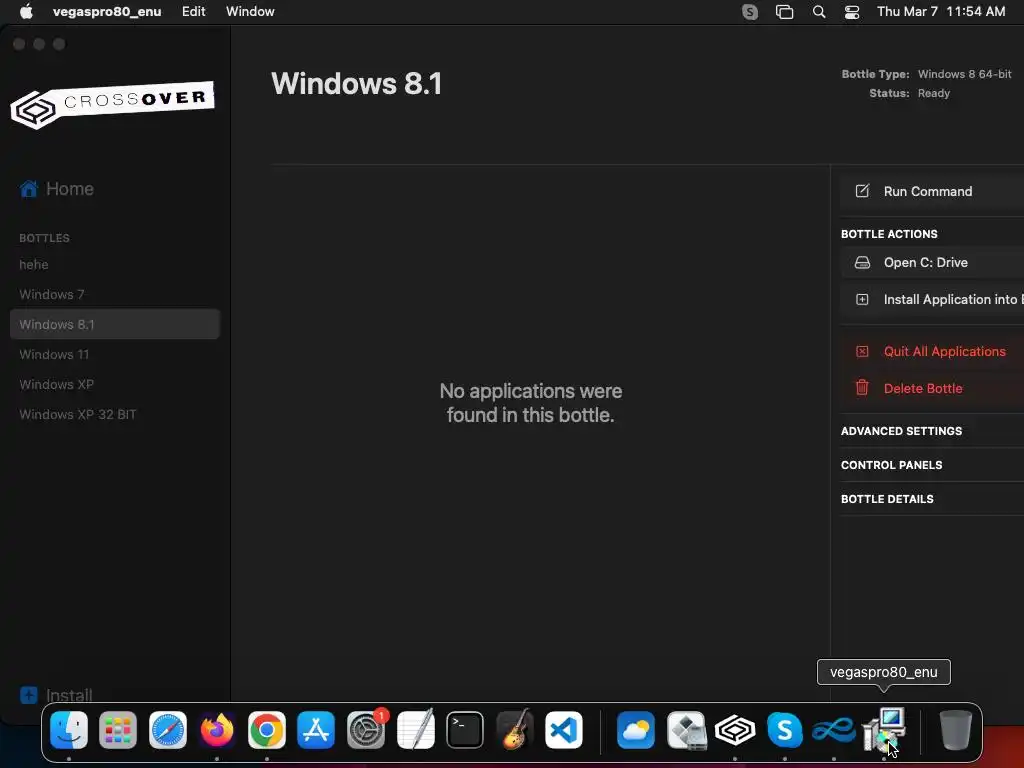The image size is (1024, 768).
Task: Launch Terminal from the Dock
Action: click(x=465, y=729)
